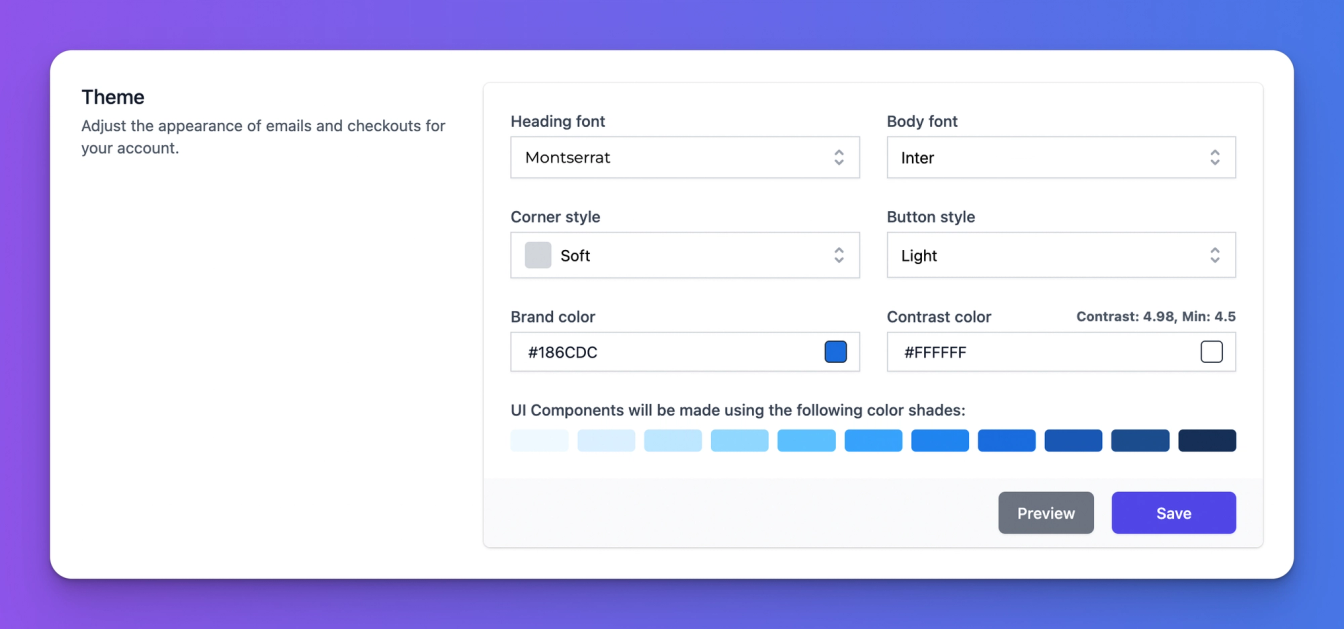Select the lightest blue shade swatch
Image resolution: width=1344 pixels, height=629 pixels.
click(540, 441)
